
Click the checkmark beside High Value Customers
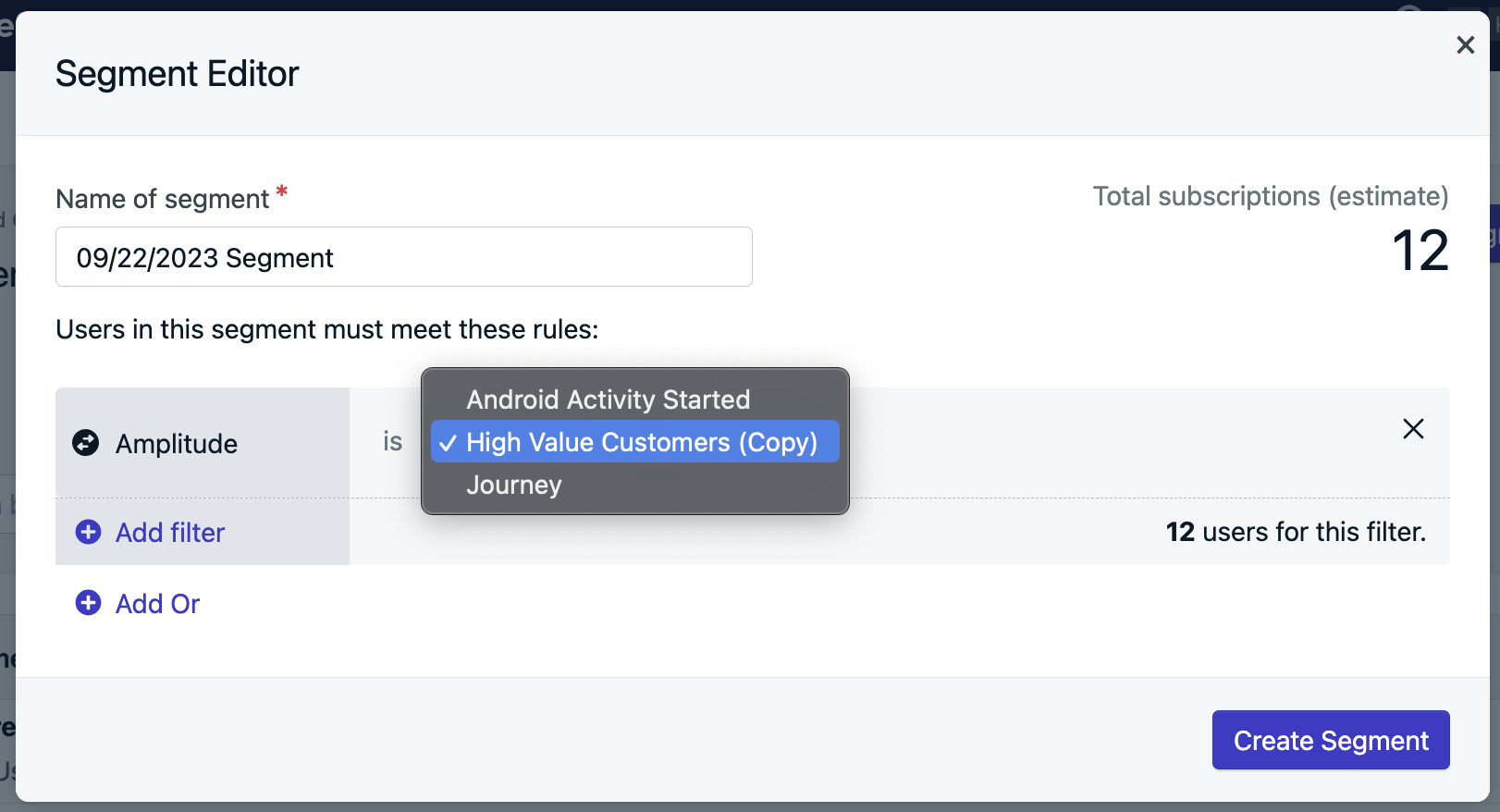tap(448, 443)
